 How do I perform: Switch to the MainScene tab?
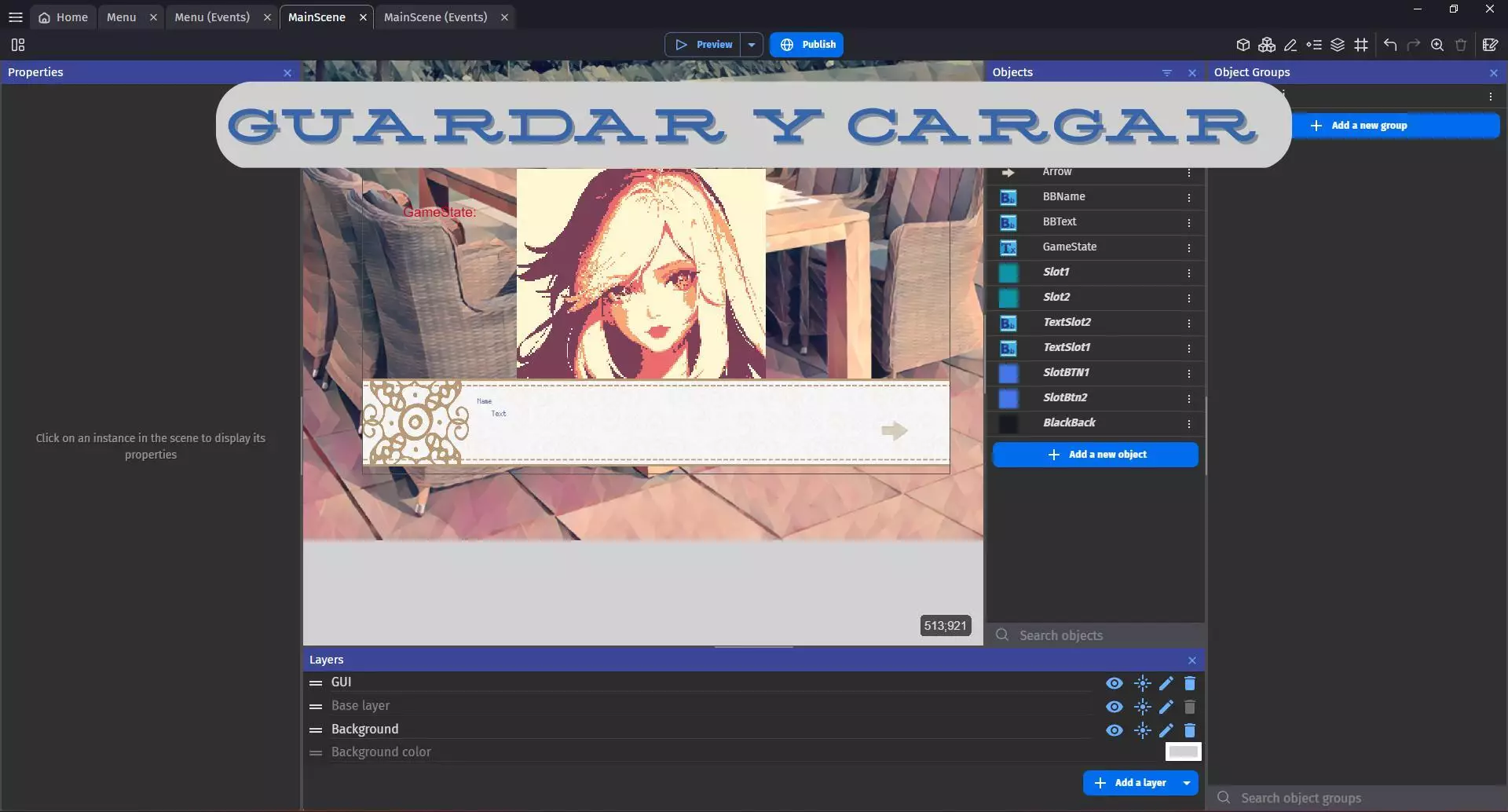click(x=316, y=16)
